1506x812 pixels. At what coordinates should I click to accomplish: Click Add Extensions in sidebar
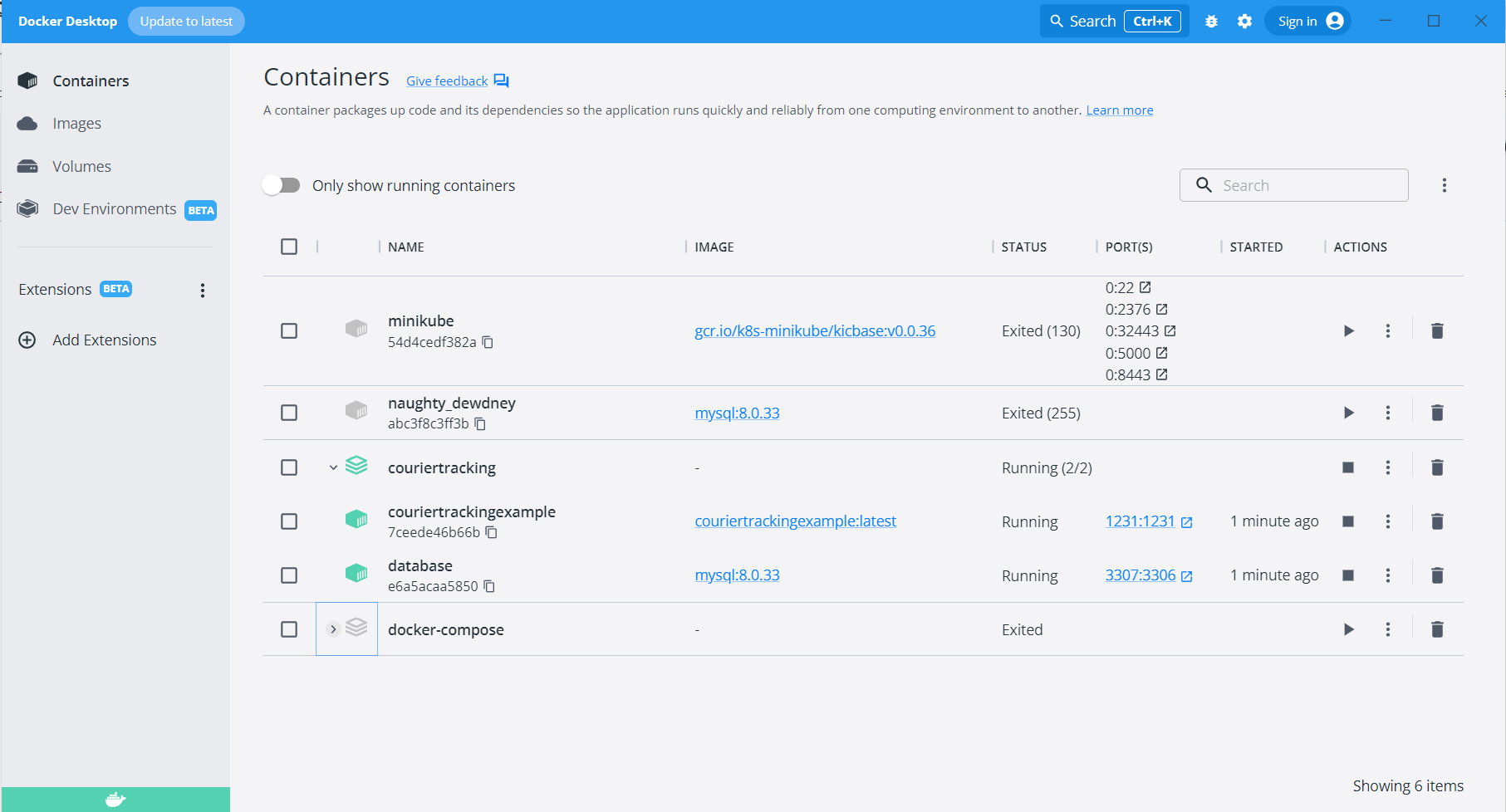pyautogui.click(x=104, y=340)
